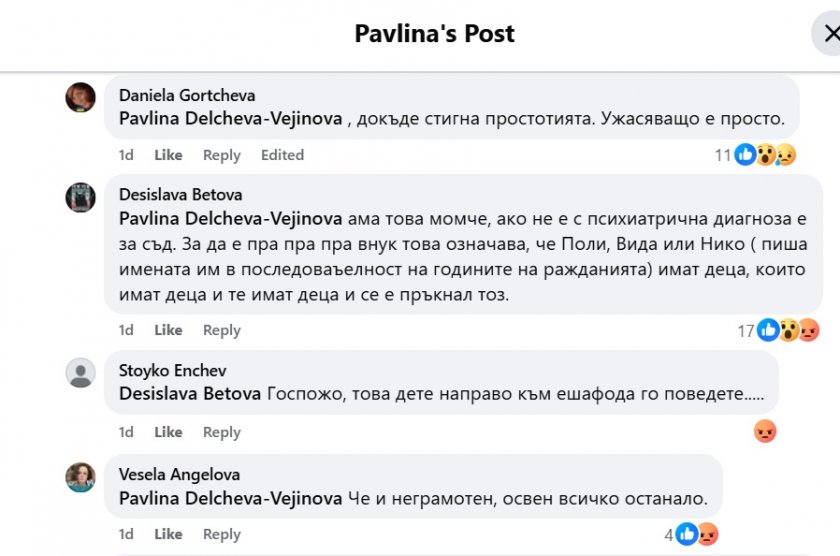This screenshot has height=556, width=840.
Task: Reply to Daniela Gortcheva's comment
Action: tap(221, 155)
